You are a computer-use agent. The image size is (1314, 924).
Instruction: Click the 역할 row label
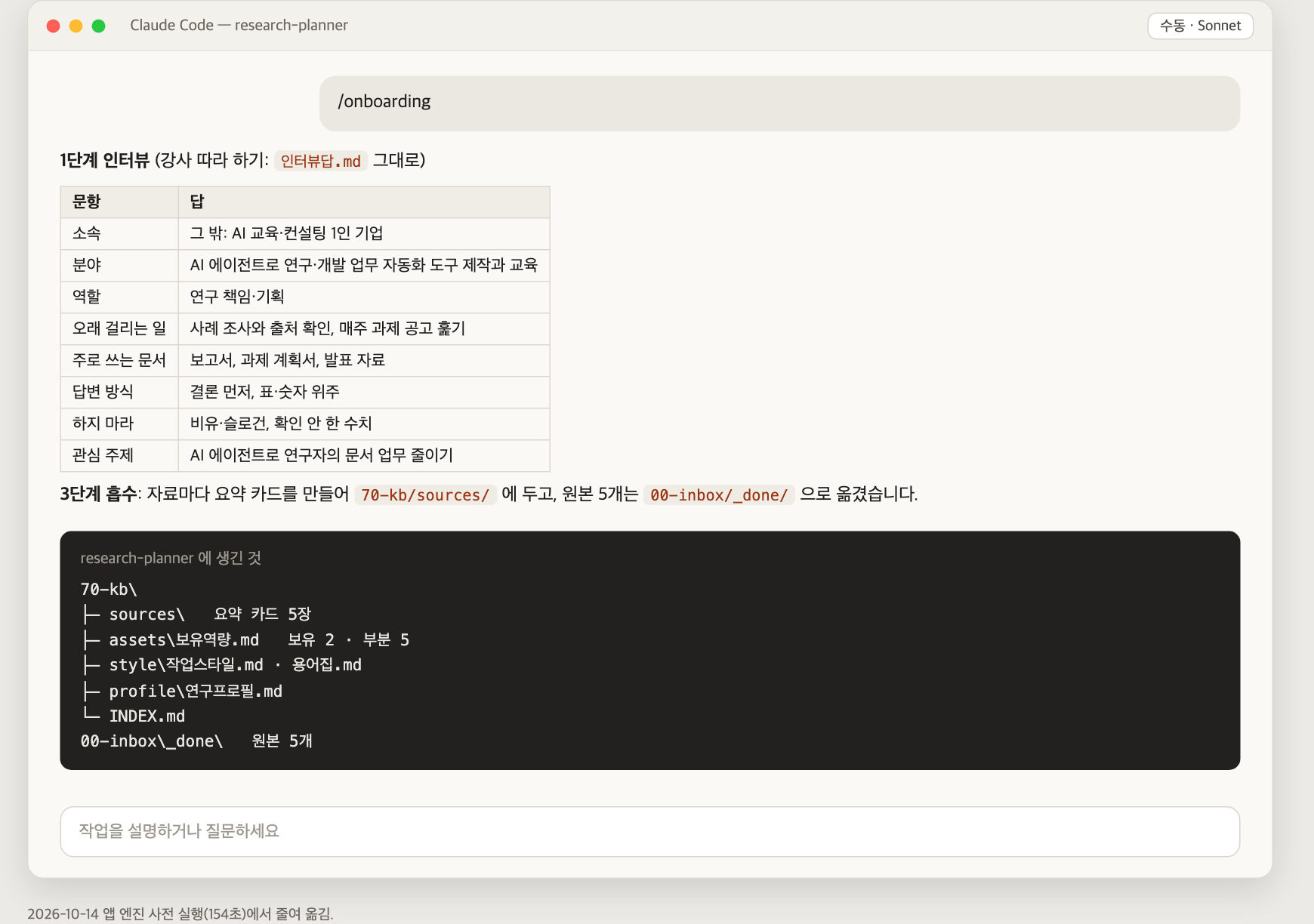click(119, 297)
